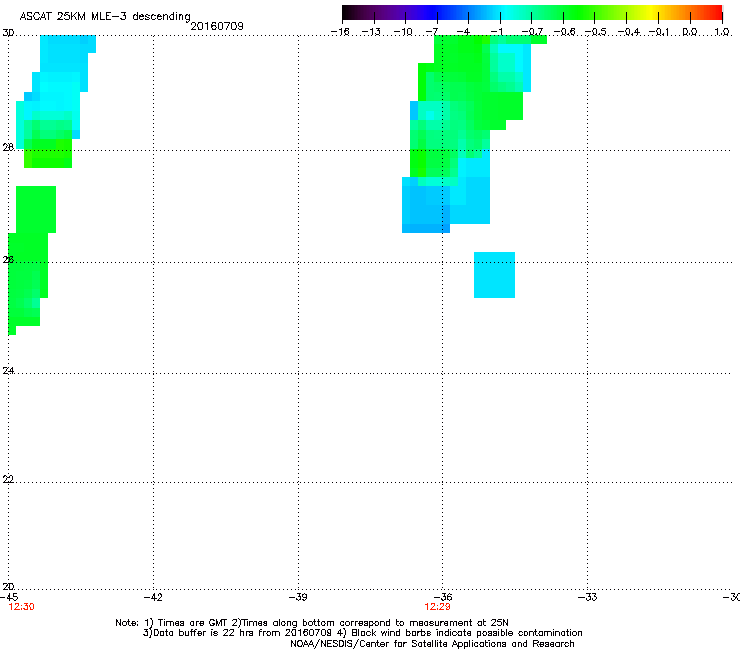Click the longitude label -36
This screenshot has width=740, height=650.
(442, 597)
